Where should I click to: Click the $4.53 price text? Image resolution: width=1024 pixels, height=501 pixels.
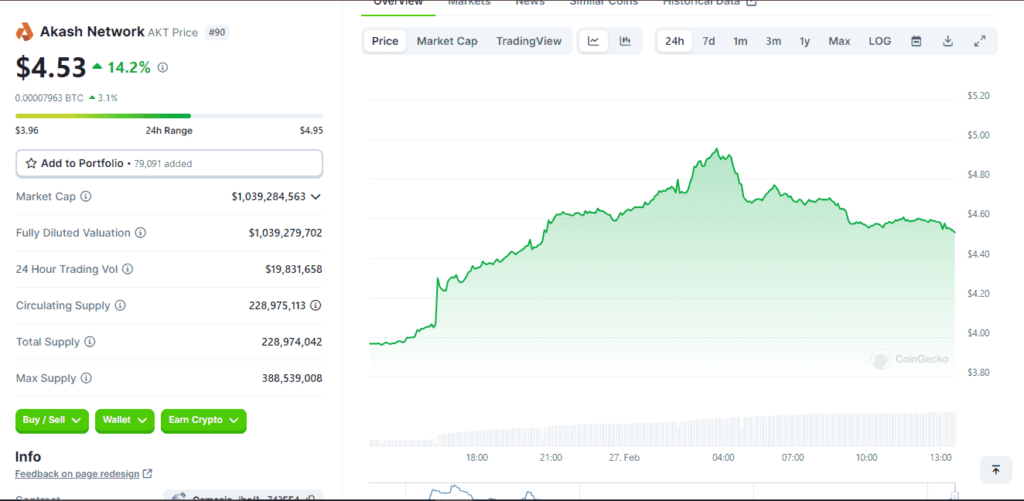[x=51, y=67]
